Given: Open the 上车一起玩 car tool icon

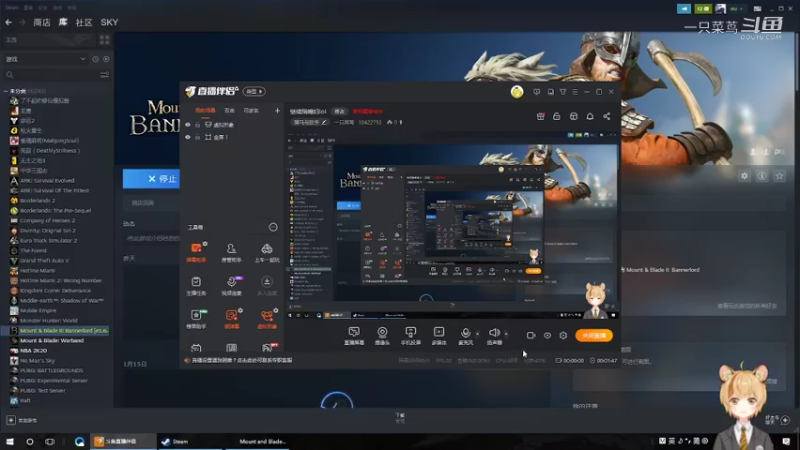Looking at the screenshot, I should [267, 252].
